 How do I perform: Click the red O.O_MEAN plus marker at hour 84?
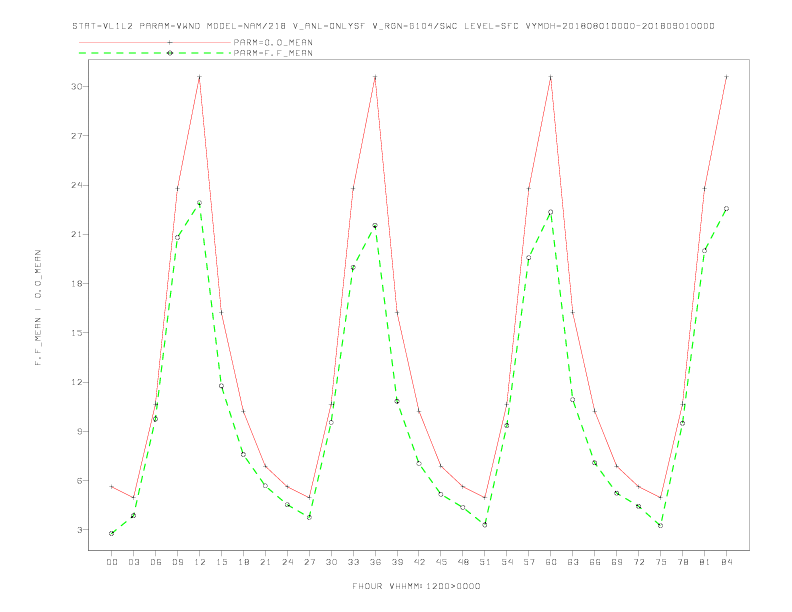click(726, 77)
